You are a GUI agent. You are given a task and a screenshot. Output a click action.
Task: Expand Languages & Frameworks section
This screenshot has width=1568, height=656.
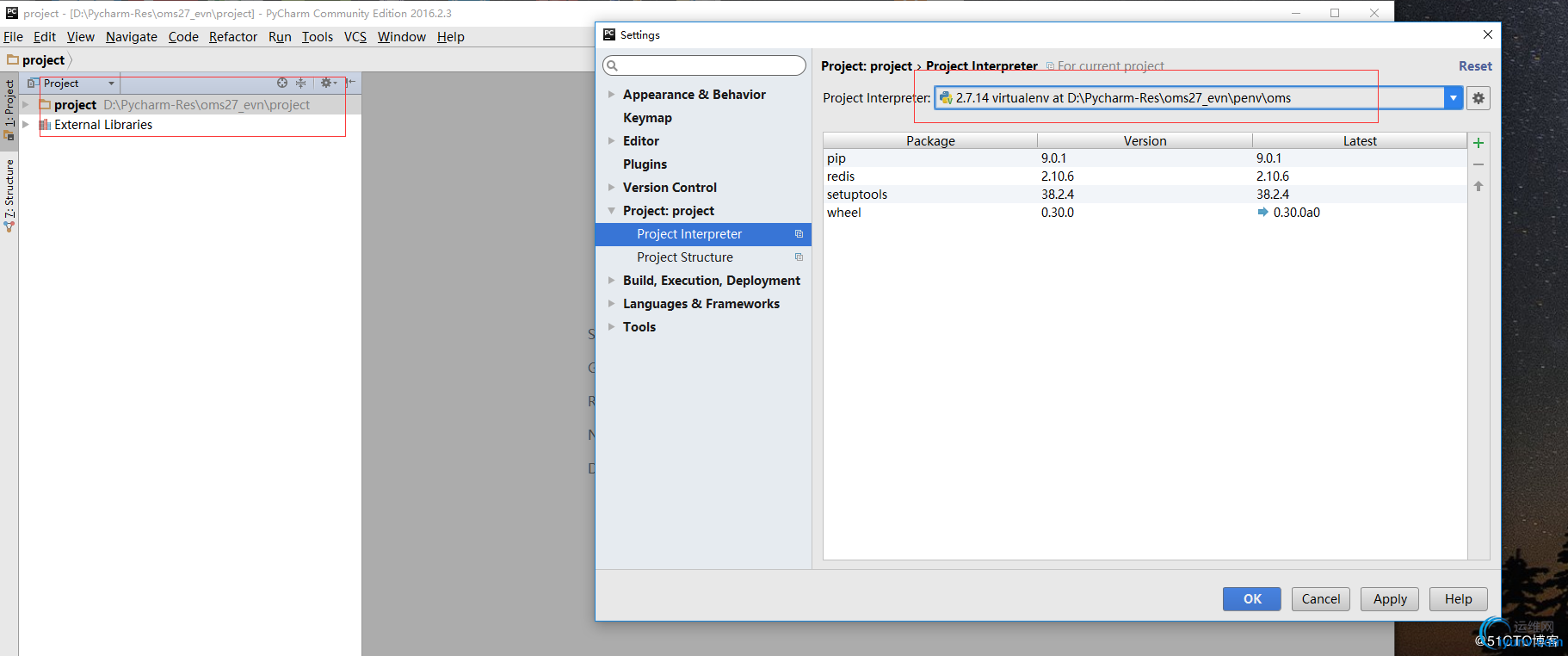611,304
